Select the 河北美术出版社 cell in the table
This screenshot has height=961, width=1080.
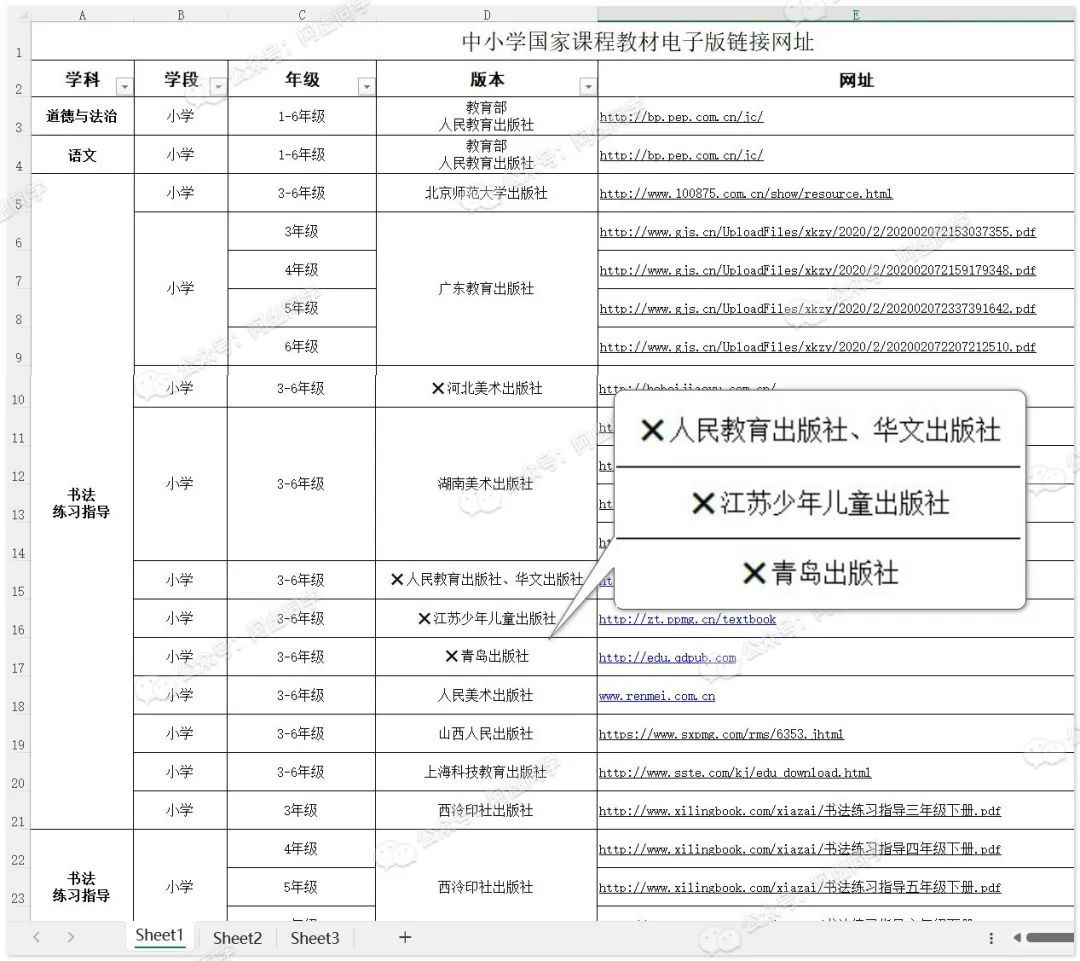[486, 388]
